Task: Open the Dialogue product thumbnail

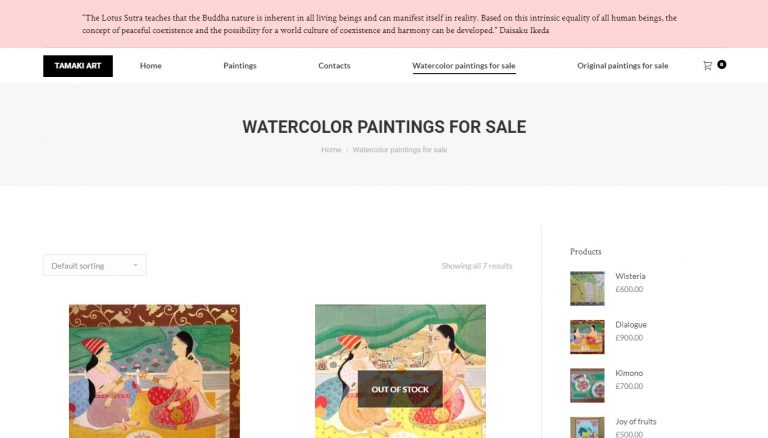Action: pos(587,337)
